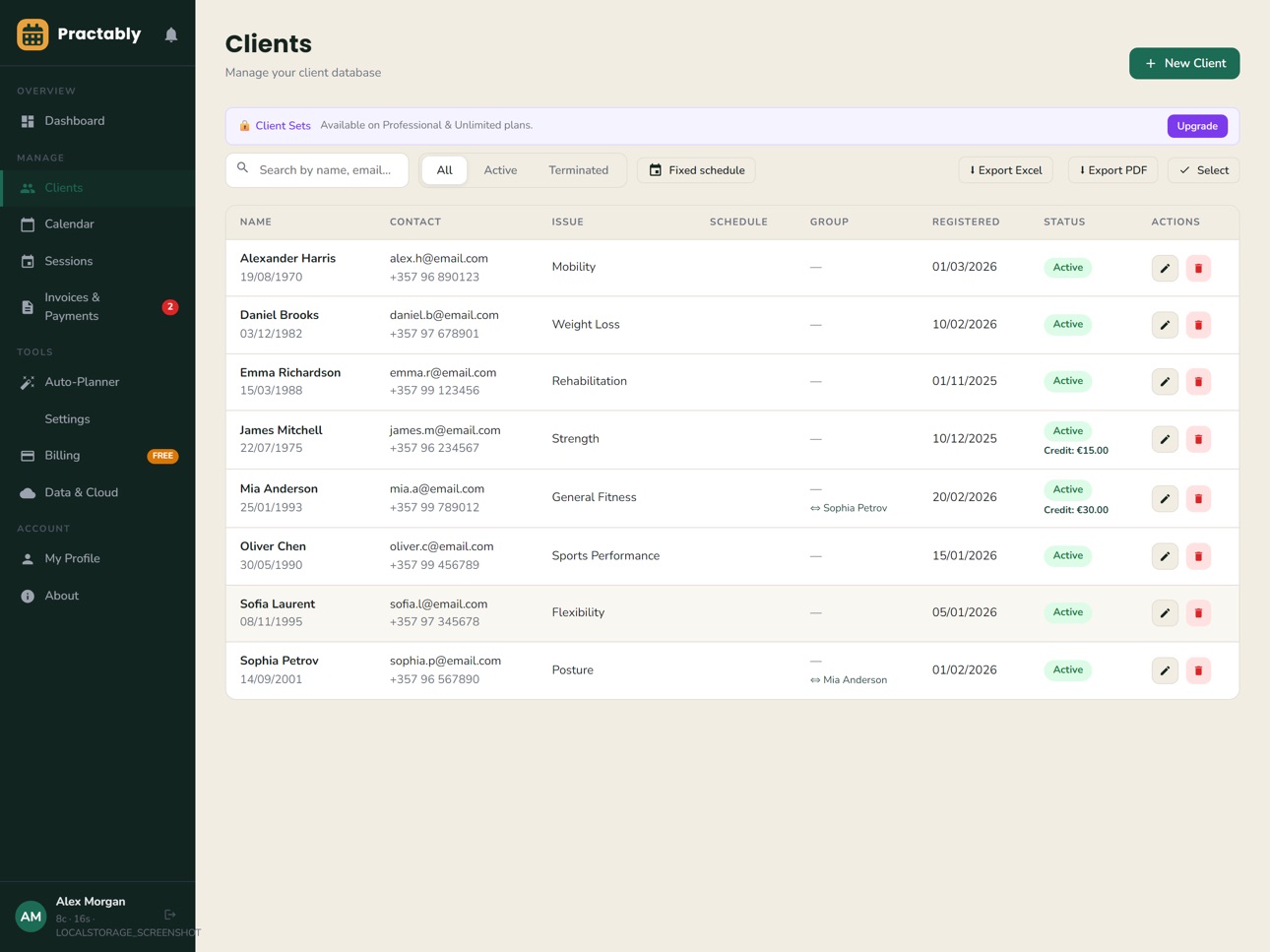This screenshot has height=952, width=1270.
Task: Log out using the sidebar exit icon
Action: (x=170, y=915)
